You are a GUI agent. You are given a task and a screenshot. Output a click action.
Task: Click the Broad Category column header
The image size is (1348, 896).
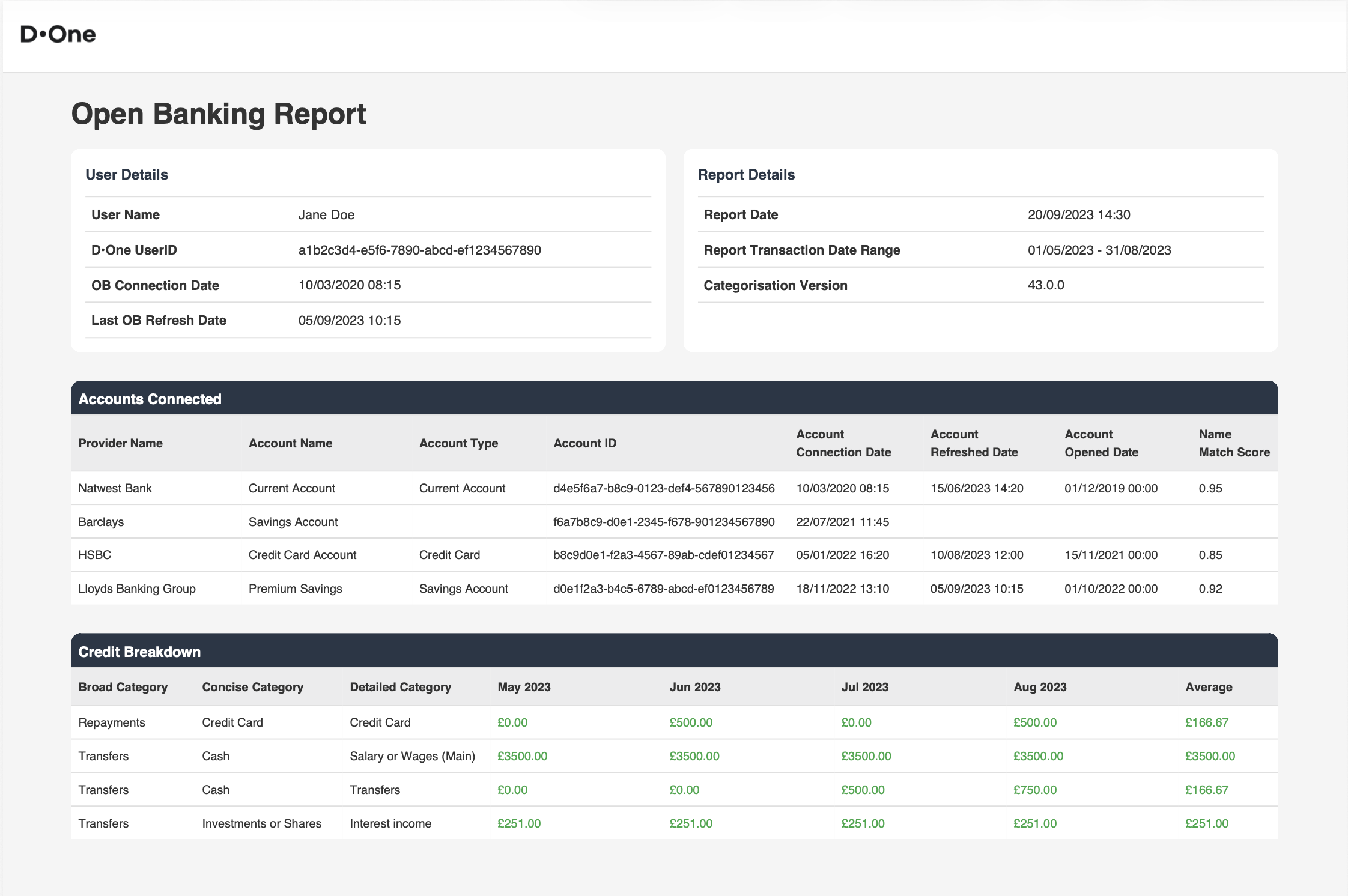pos(123,687)
